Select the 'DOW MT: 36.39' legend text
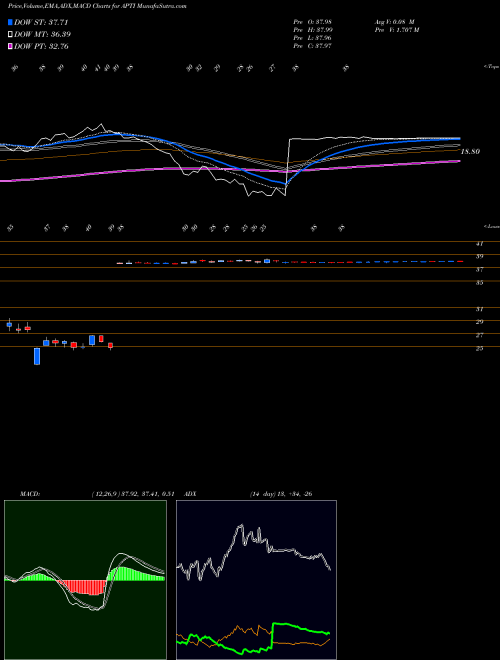 (x=42, y=35)
